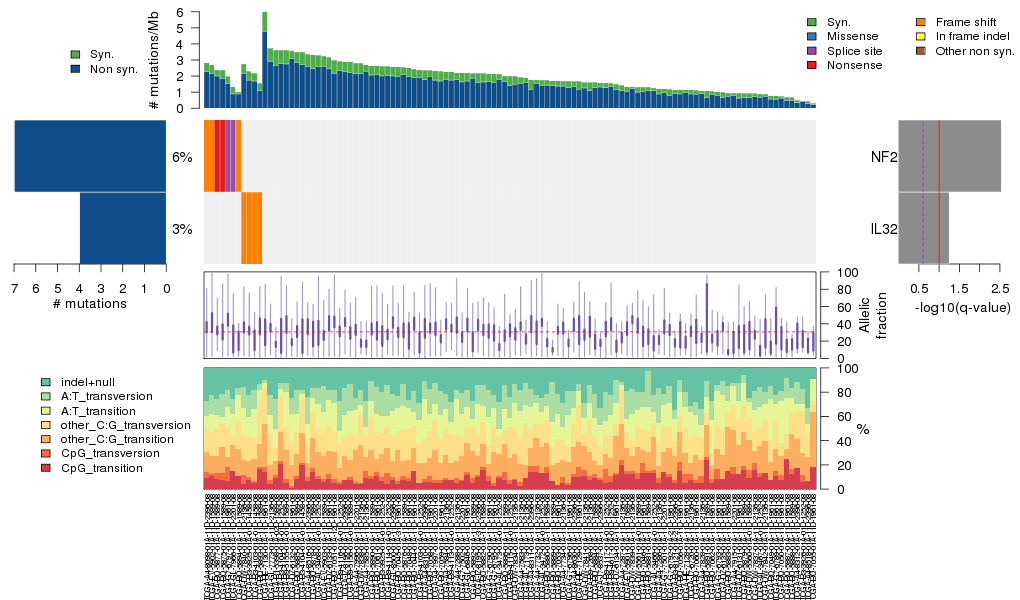
Task: Click the NF2 gene label
Action: point(883,157)
